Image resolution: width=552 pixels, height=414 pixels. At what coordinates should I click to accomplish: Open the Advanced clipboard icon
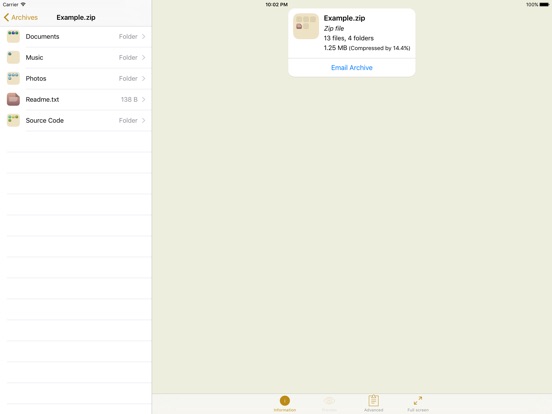[374, 401]
